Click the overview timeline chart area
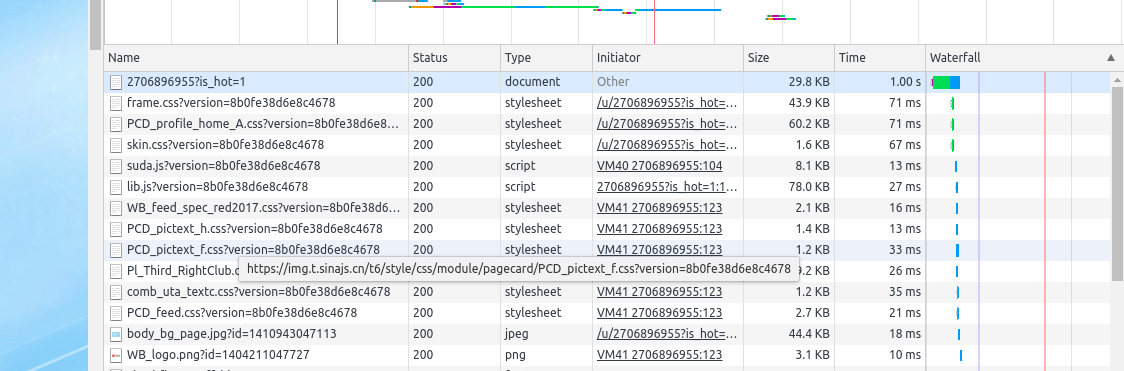 [614, 21]
